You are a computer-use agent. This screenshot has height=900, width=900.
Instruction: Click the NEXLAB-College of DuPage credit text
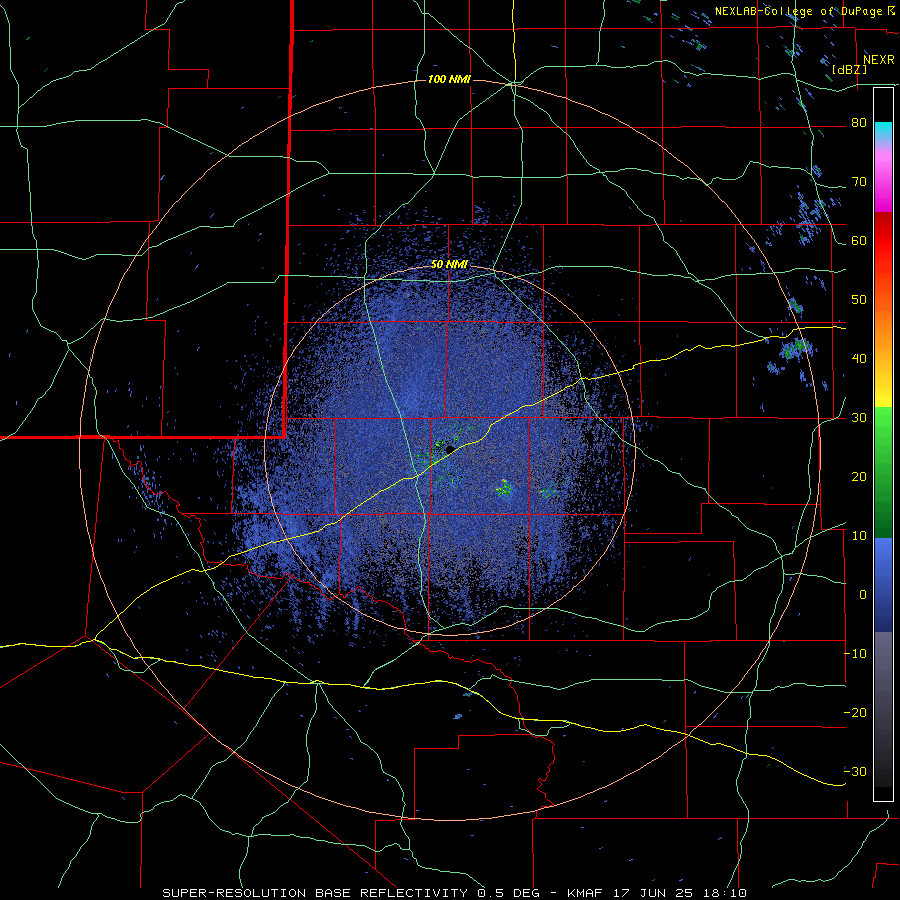(805, 11)
